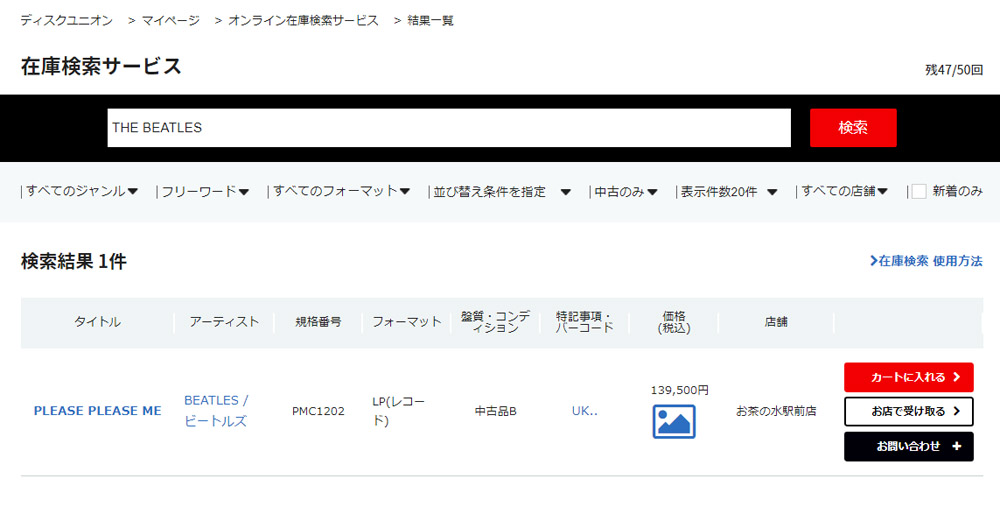Image resolution: width=1000 pixels, height=507 pixels.
Task: Click the LP(レコード) format cell
Action: 399,411
